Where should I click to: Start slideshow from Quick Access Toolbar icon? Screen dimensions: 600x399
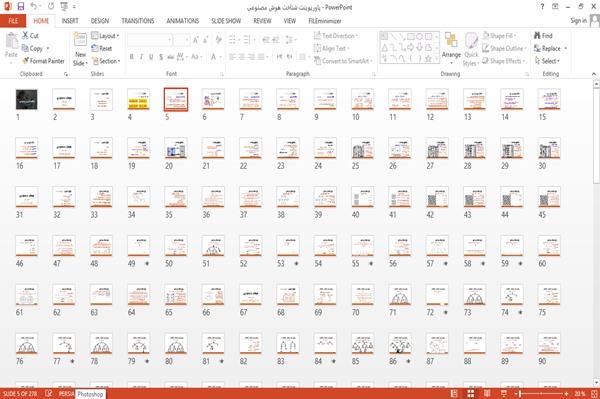(64, 7)
